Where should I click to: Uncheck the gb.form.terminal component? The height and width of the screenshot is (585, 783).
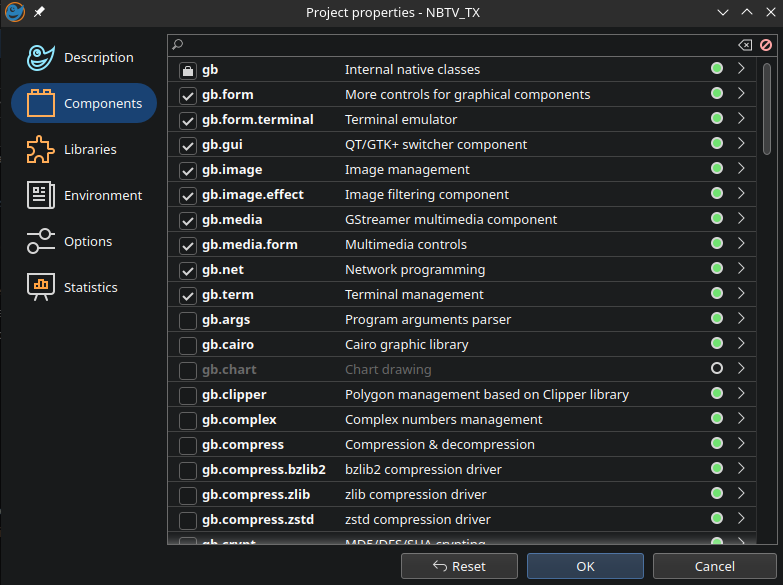pyautogui.click(x=187, y=120)
